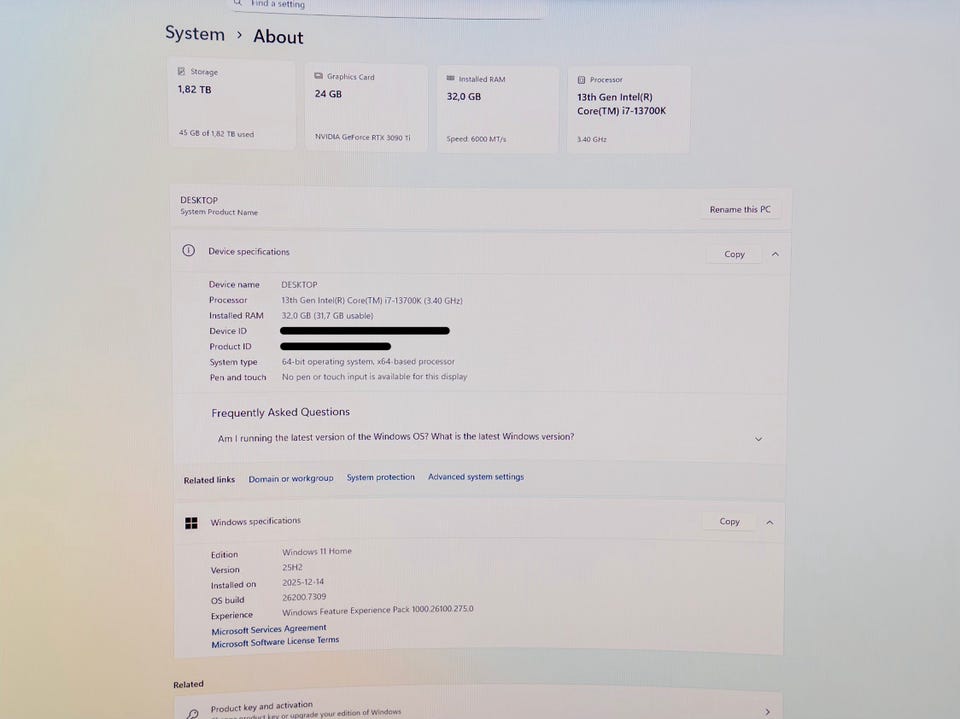
Task: Expand the latest Windows version FAQ
Action: (x=759, y=439)
